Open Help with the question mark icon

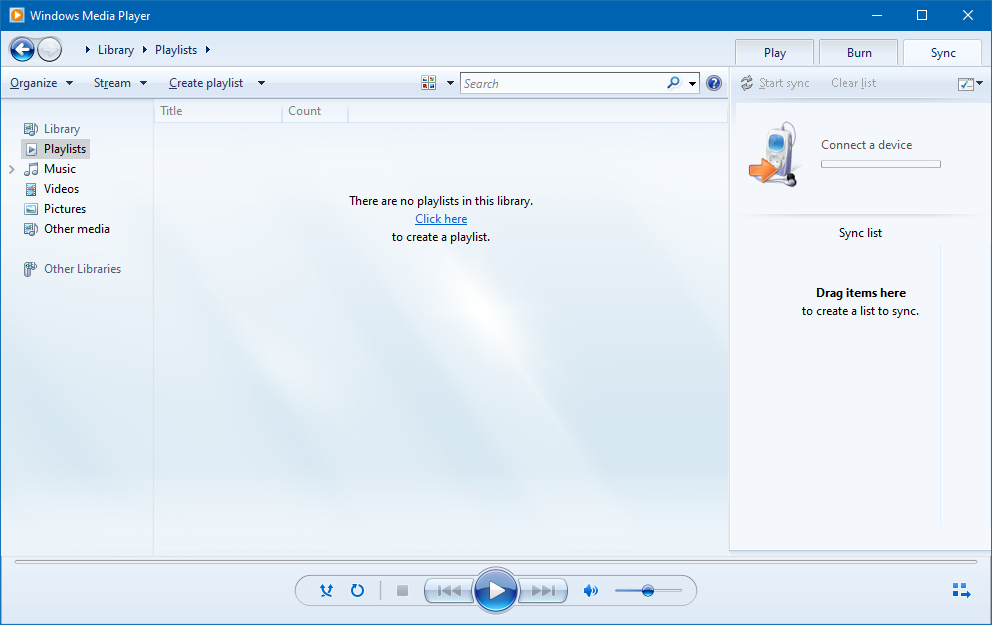click(714, 83)
